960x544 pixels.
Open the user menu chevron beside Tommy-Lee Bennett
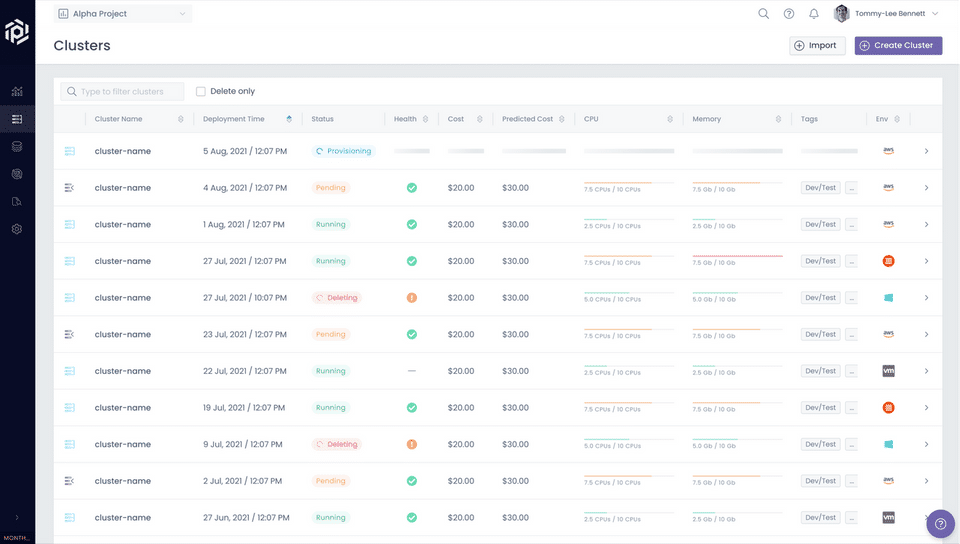point(934,13)
